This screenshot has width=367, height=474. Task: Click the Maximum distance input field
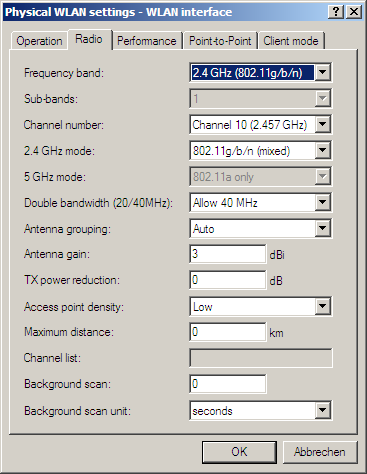click(228, 332)
